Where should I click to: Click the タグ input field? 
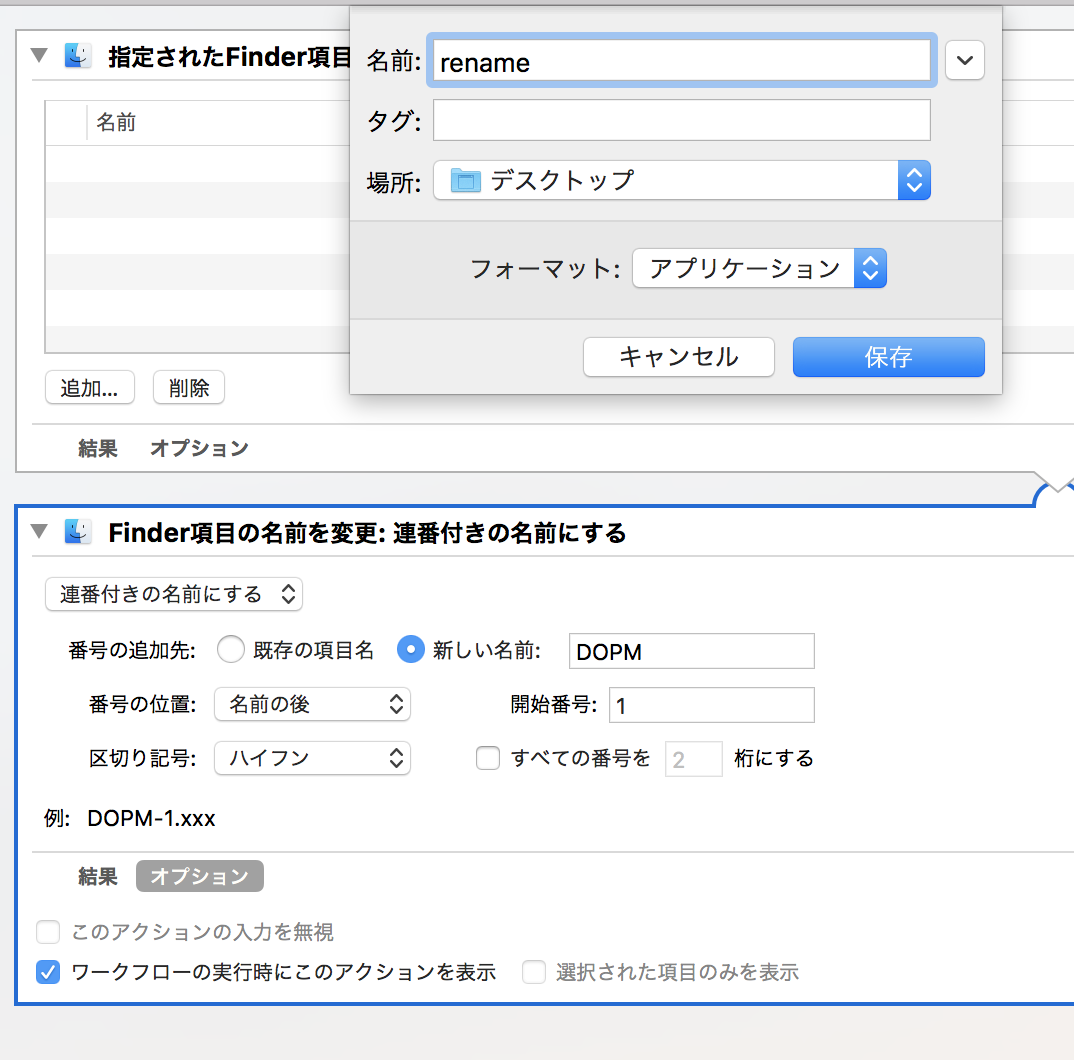[x=682, y=120]
